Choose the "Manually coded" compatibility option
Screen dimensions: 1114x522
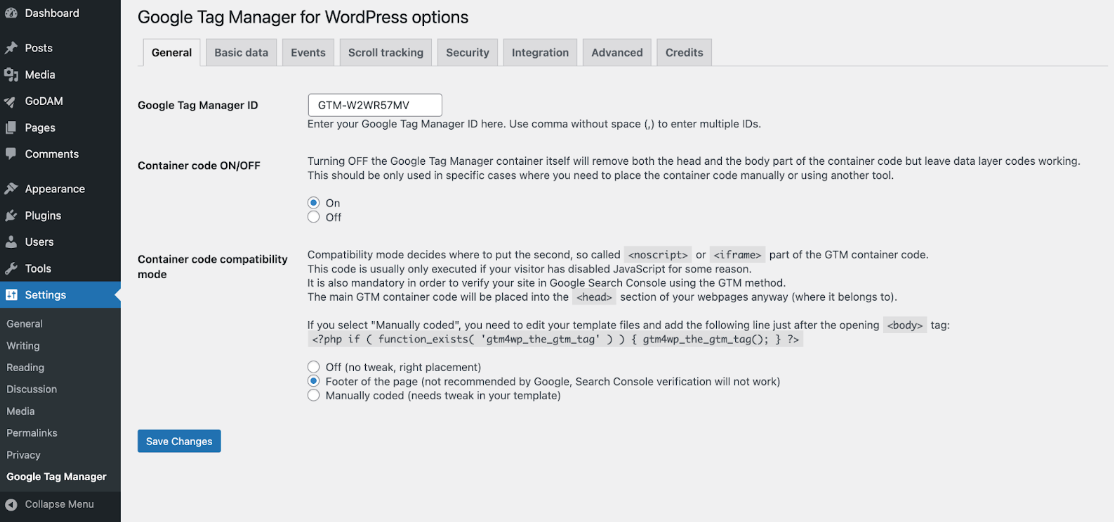[x=314, y=395]
